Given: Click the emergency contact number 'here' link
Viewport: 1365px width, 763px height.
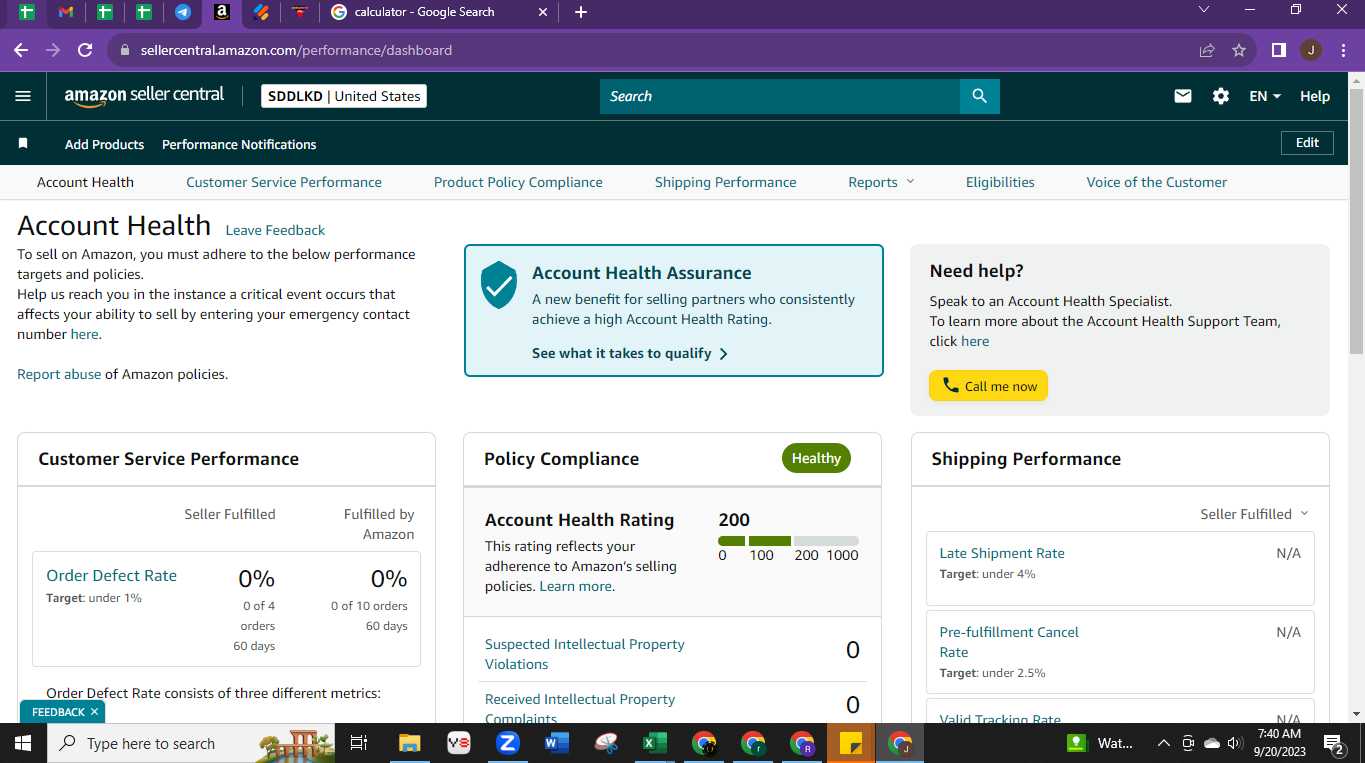Looking at the screenshot, I should pyautogui.click(x=84, y=334).
